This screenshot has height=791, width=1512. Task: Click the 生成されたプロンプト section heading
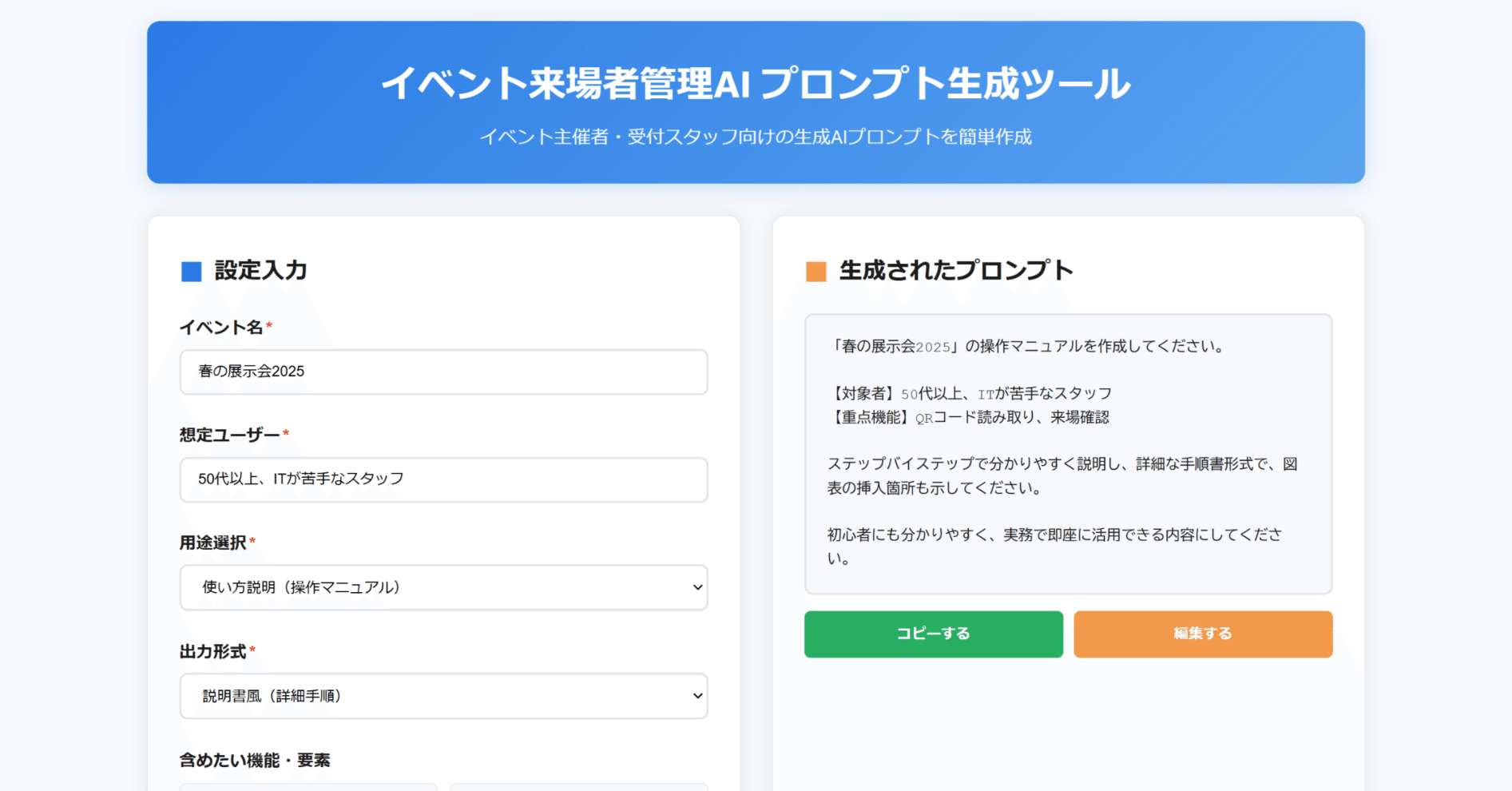click(x=955, y=271)
